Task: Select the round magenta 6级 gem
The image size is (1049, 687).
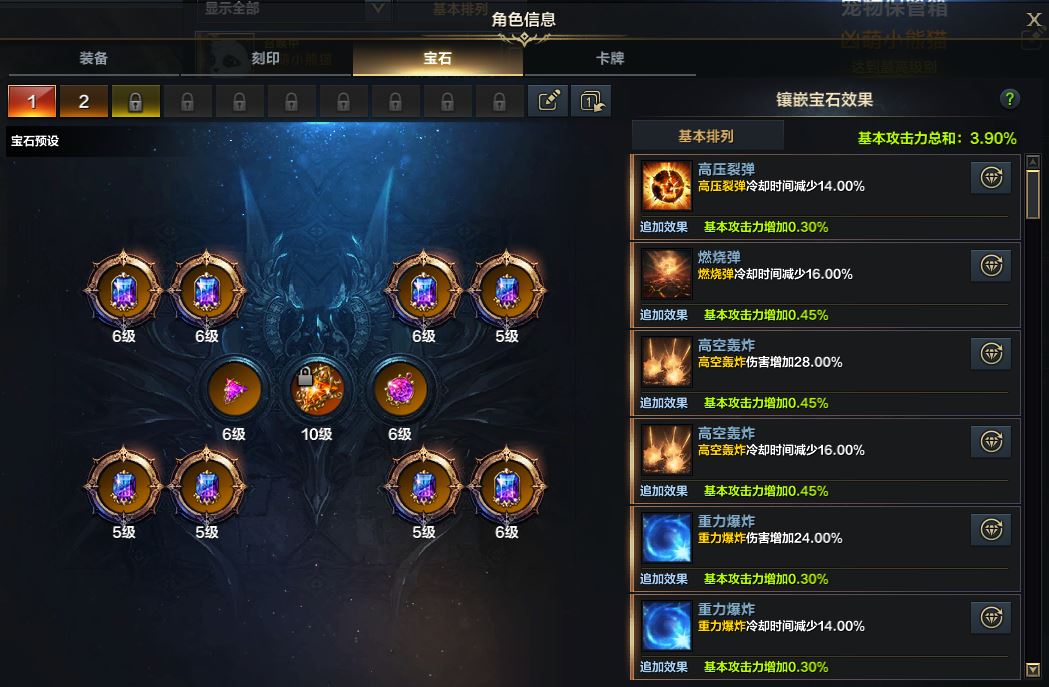Action: point(399,389)
